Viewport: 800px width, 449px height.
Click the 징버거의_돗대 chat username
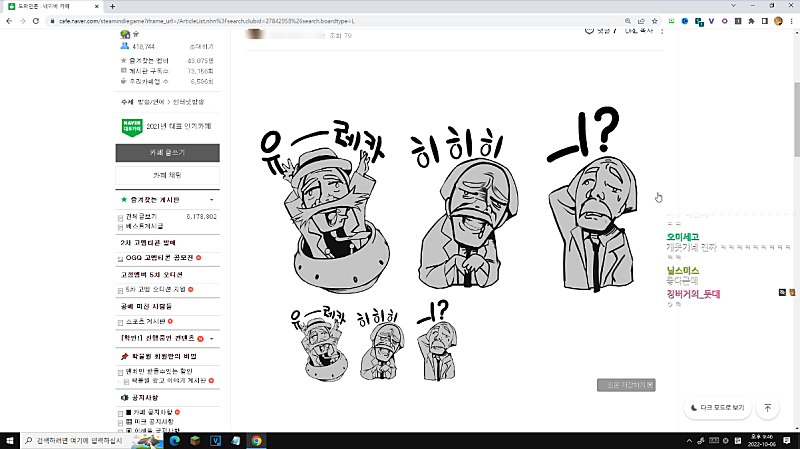pyautogui.click(x=693, y=294)
